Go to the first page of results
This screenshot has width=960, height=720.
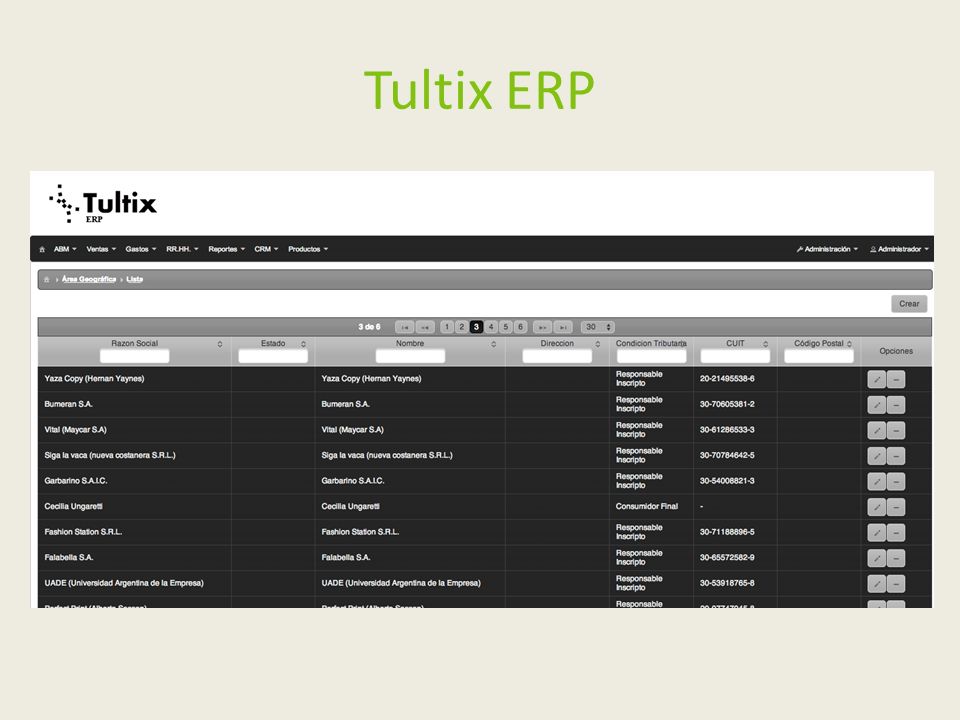[404, 327]
